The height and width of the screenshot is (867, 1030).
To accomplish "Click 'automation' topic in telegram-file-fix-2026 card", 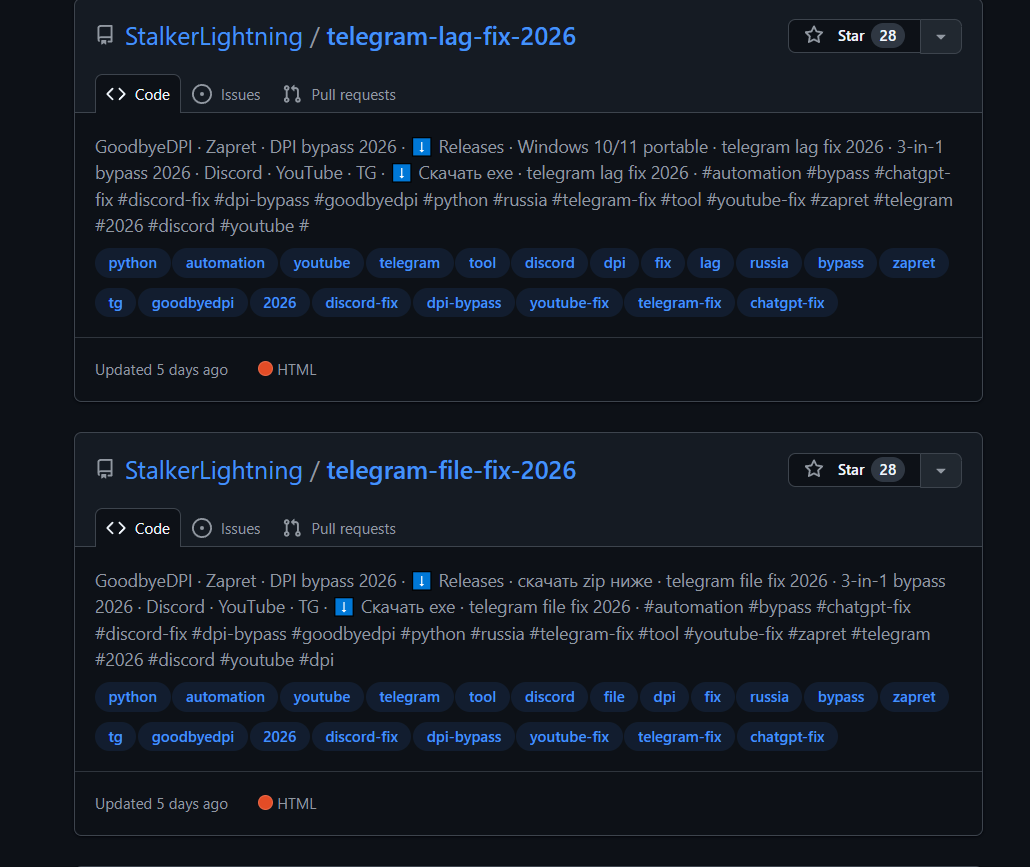I will pyautogui.click(x=225, y=698).
